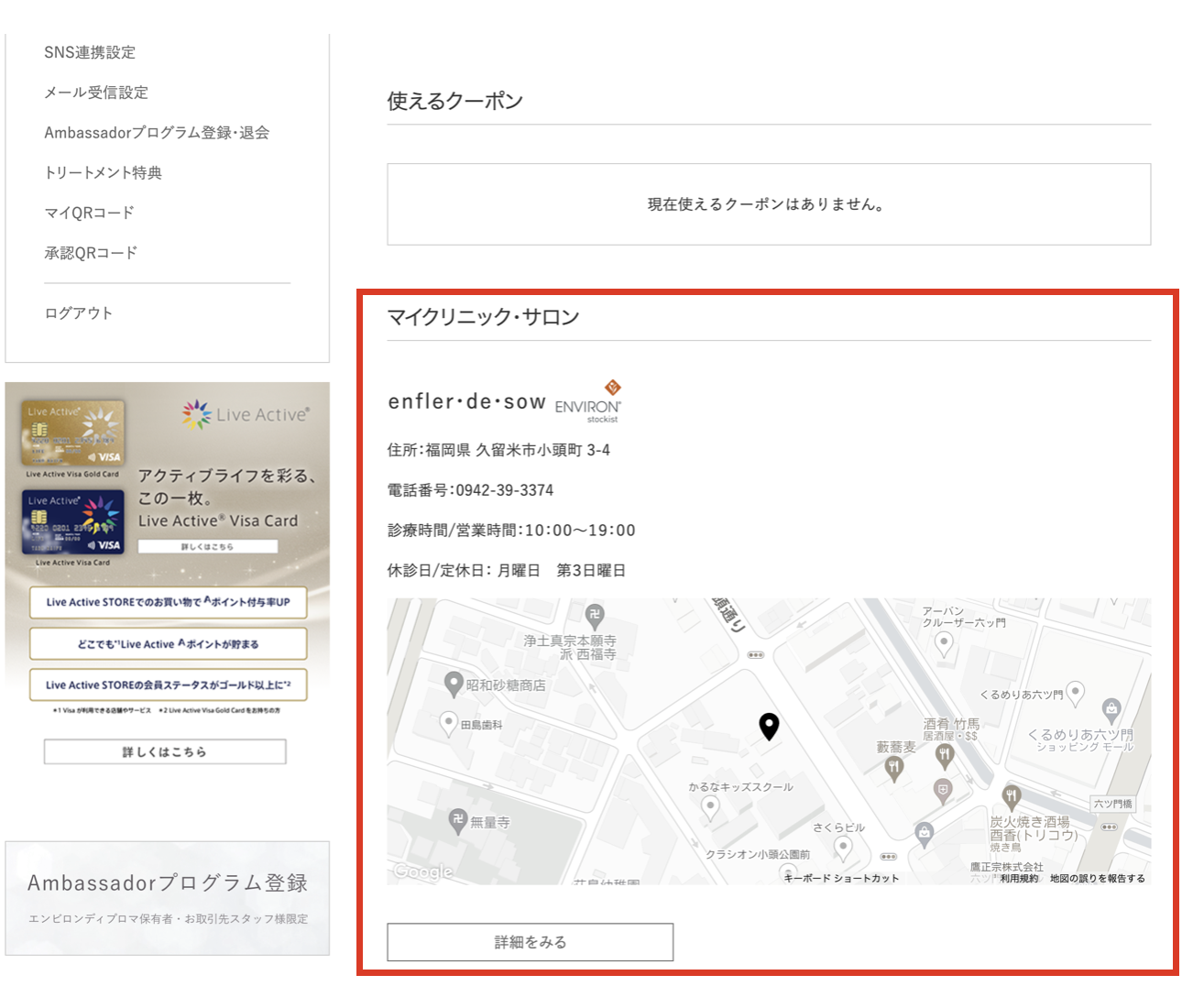
Task: Click the 無量寺 temple marker
Action: (x=458, y=820)
